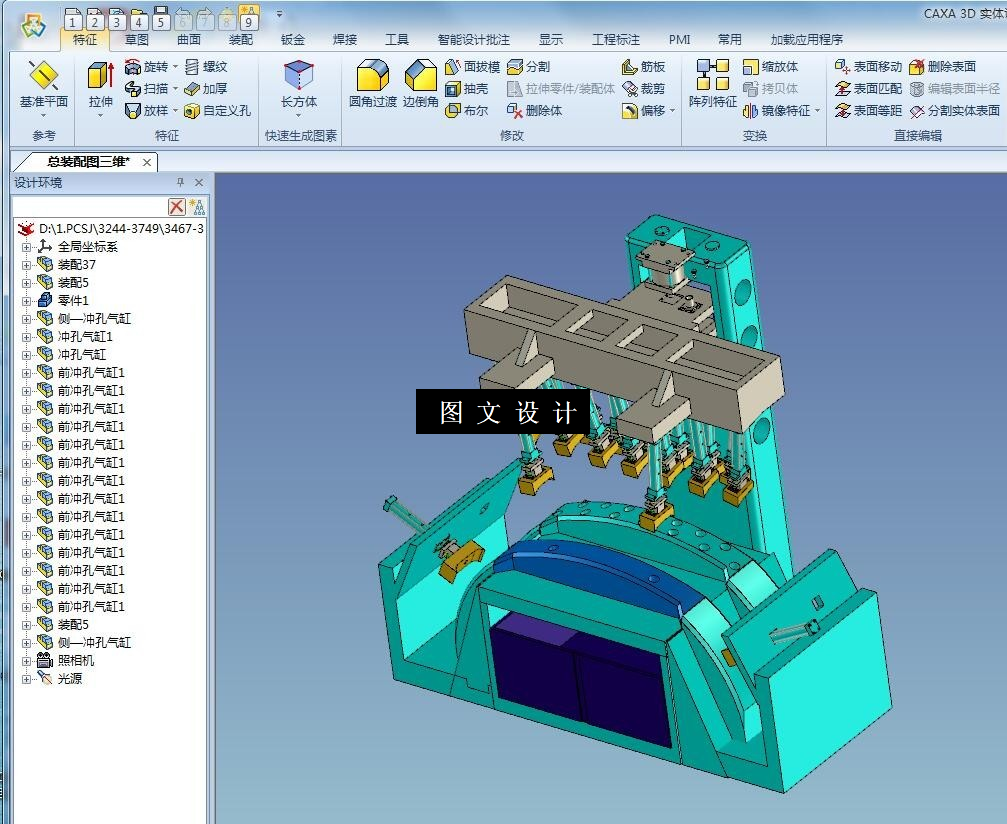This screenshot has height=824, width=1007.
Task: Click quick access button number 5
Action: point(161,19)
